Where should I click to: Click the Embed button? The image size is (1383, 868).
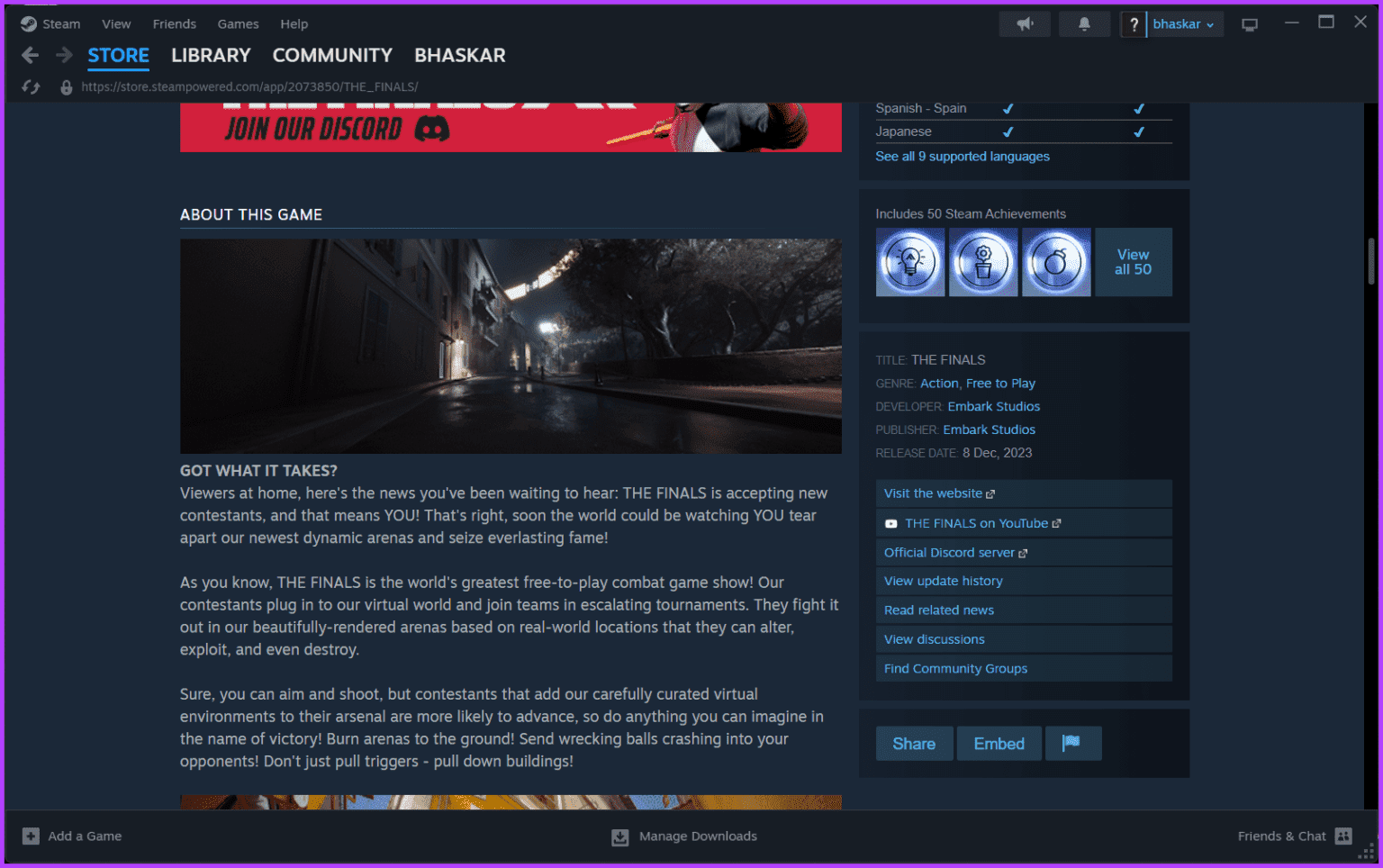(x=999, y=744)
